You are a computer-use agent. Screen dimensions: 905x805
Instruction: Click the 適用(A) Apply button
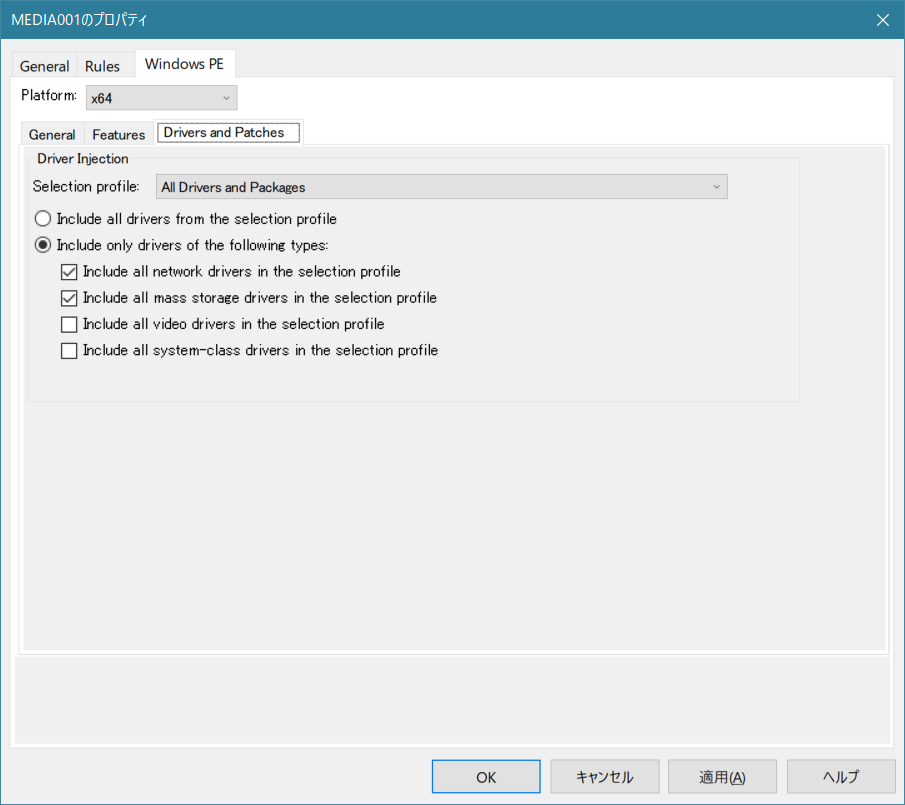pyautogui.click(x=723, y=777)
